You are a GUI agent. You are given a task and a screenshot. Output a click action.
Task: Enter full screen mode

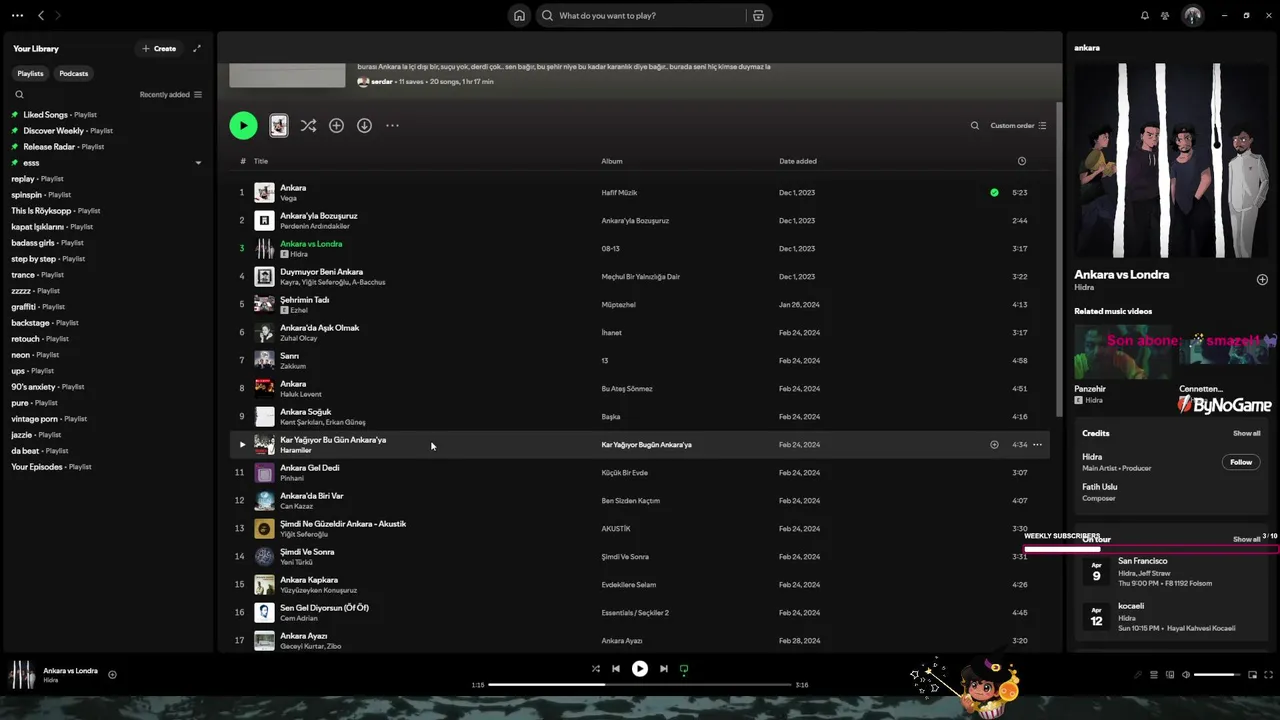(x=1269, y=675)
